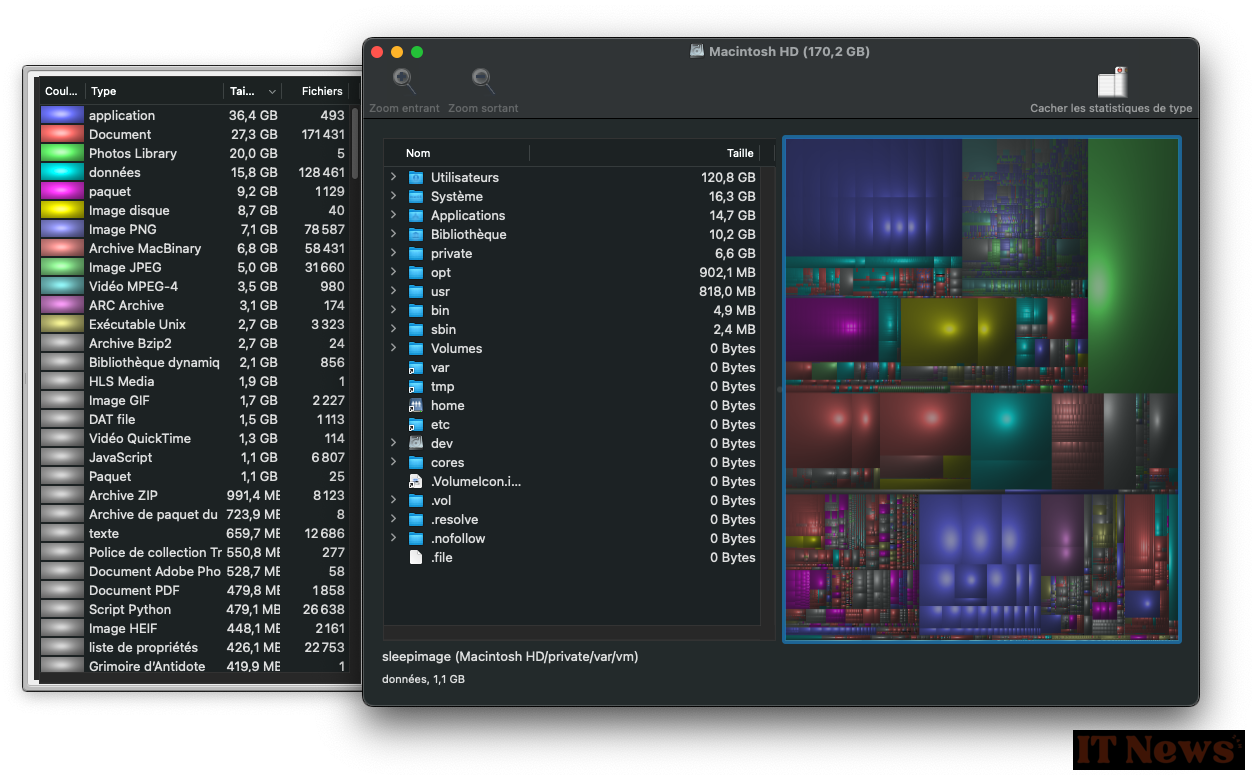Expand the opt folder row
The image size is (1255, 780).
pos(393,272)
